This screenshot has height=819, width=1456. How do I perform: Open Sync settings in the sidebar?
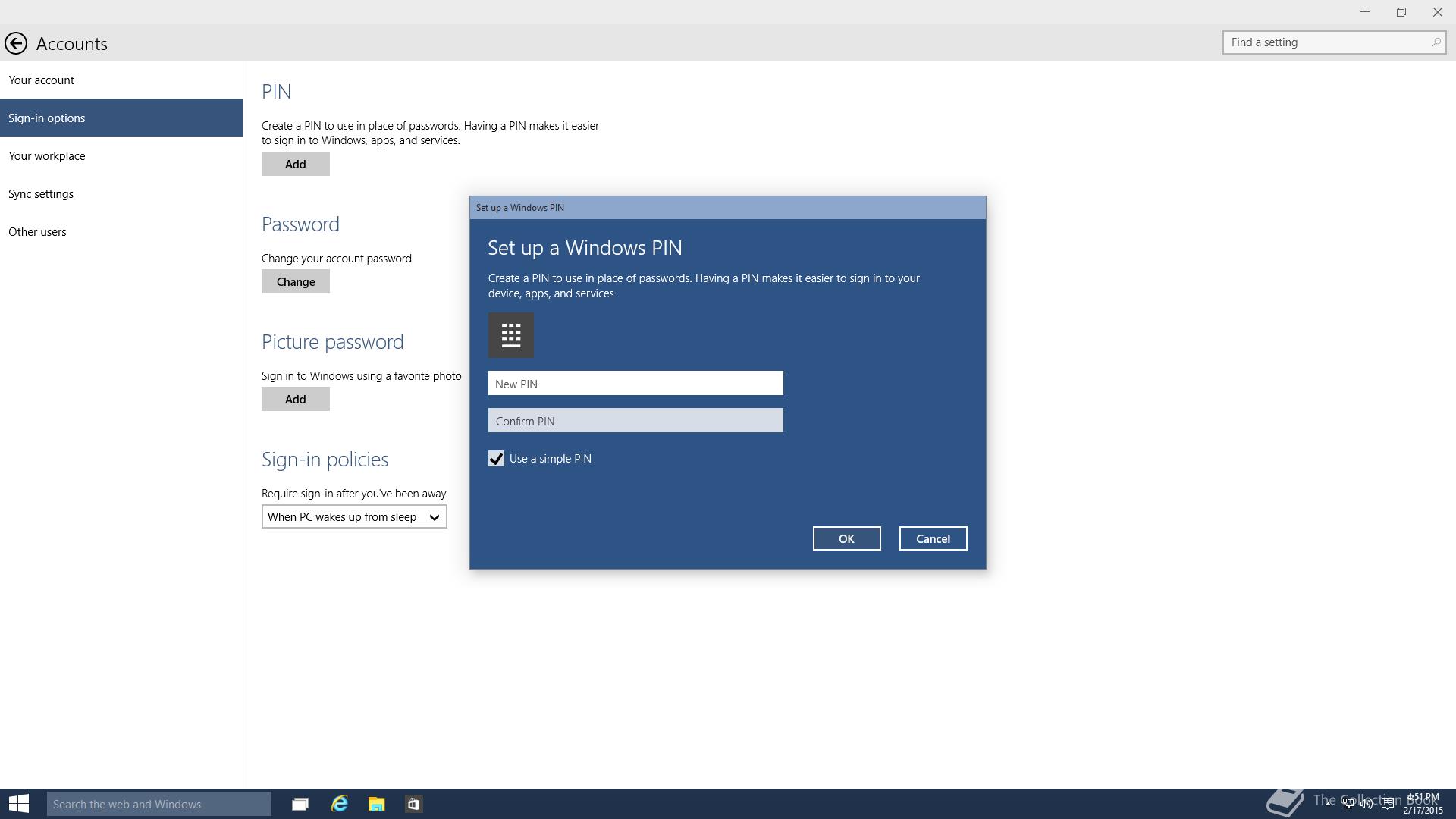tap(121, 193)
